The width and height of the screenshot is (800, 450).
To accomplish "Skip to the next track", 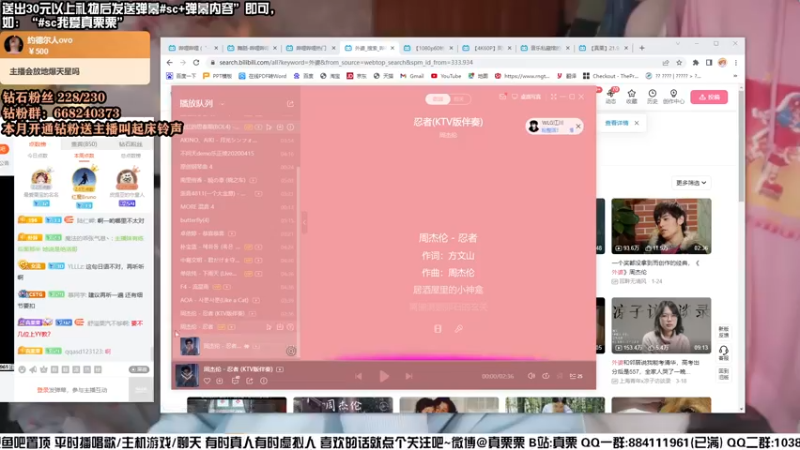I will (409, 376).
